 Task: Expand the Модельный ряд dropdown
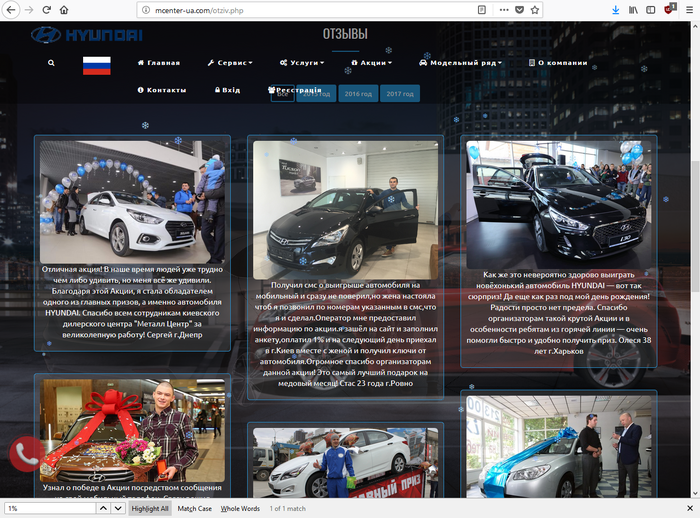coord(460,62)
